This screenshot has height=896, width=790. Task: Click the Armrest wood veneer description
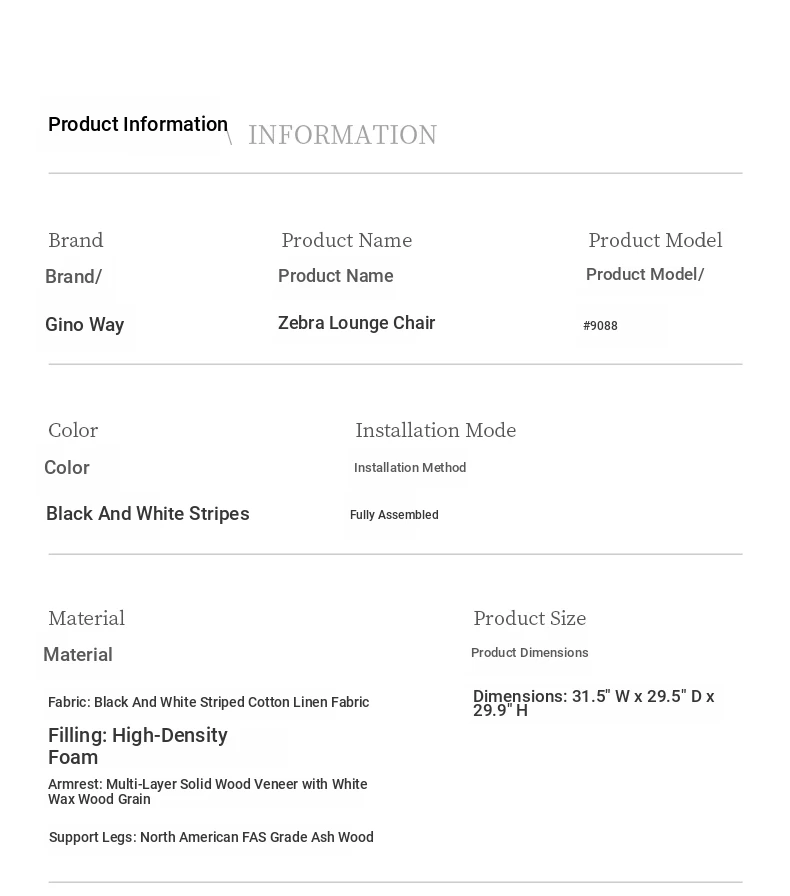207,792
